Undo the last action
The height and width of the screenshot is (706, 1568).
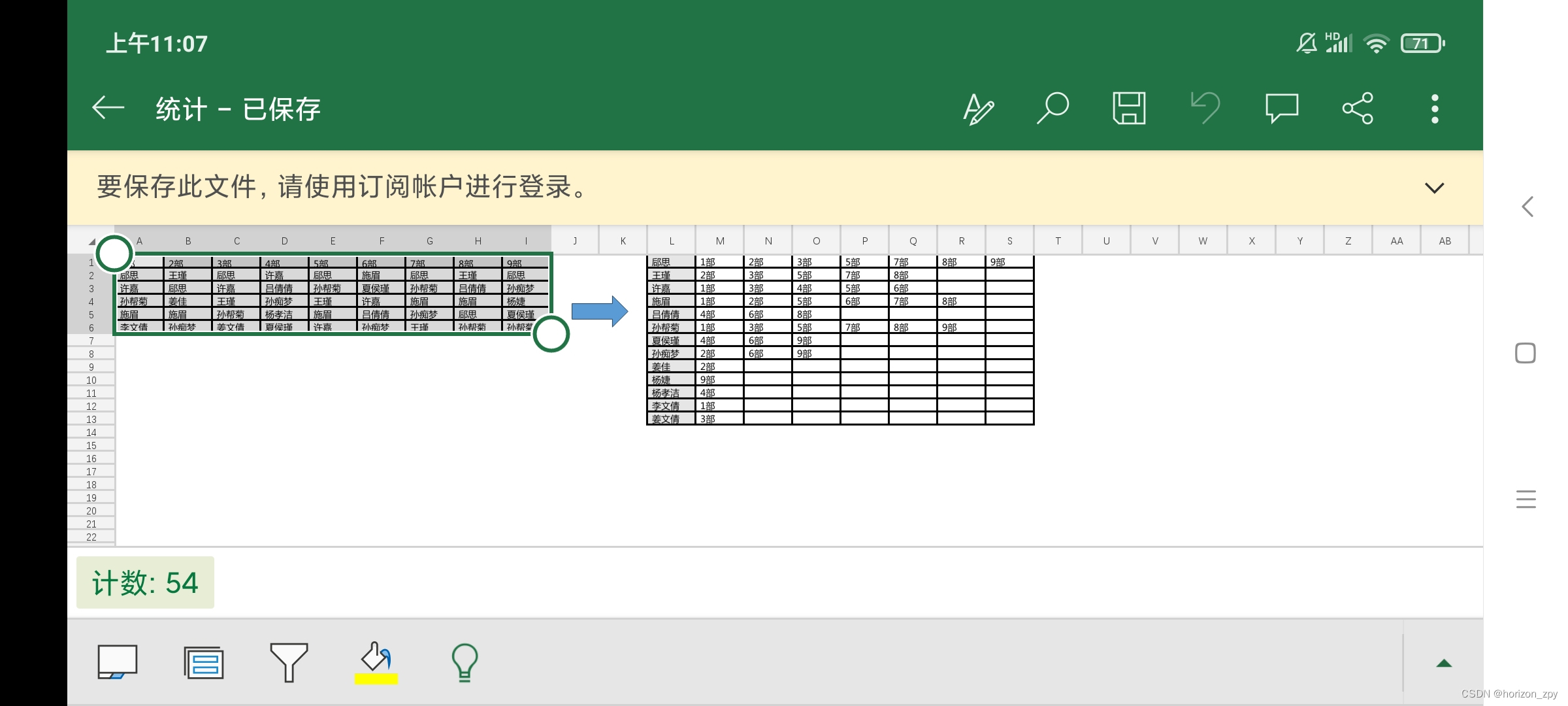(1205, 108)
